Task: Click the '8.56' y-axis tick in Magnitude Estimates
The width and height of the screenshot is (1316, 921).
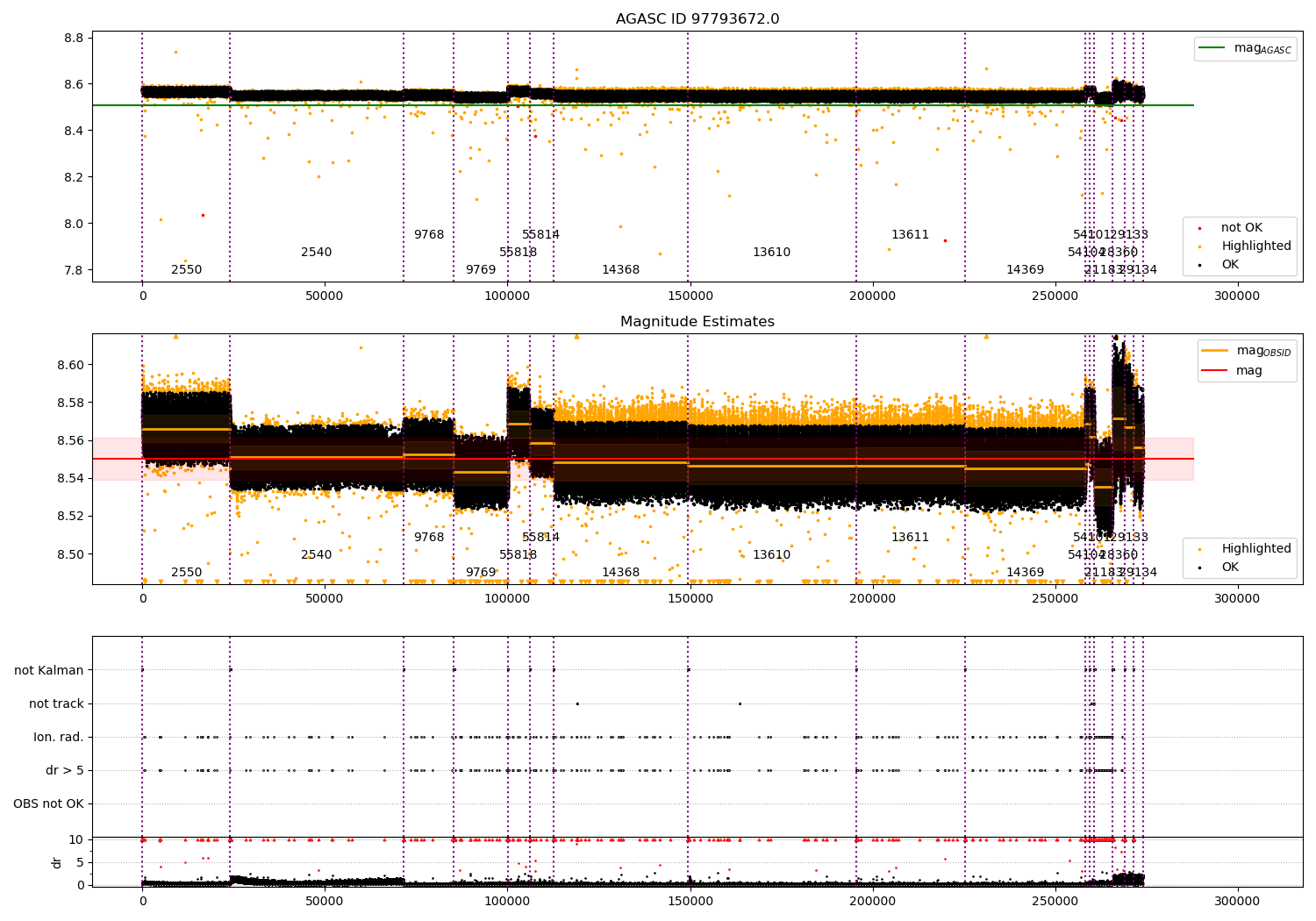Action: click(70, 441)
